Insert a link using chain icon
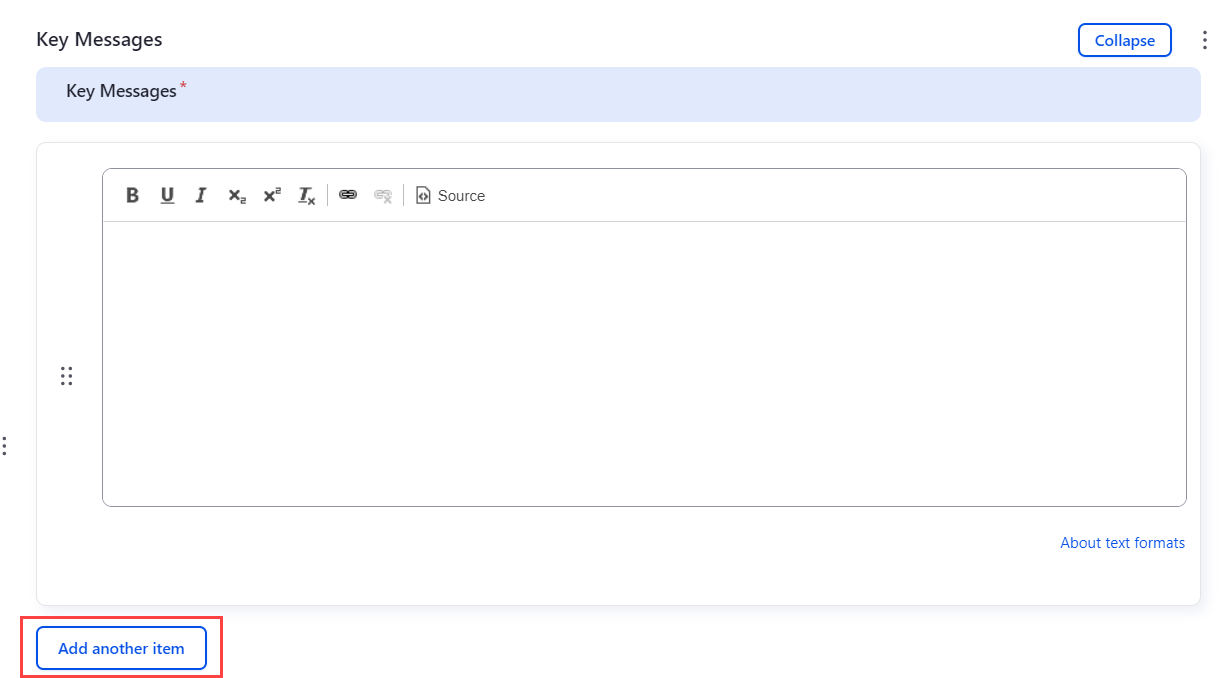The height and width of the screenshot is (678, 1231). pyautogui.click(x=348, y=196)
